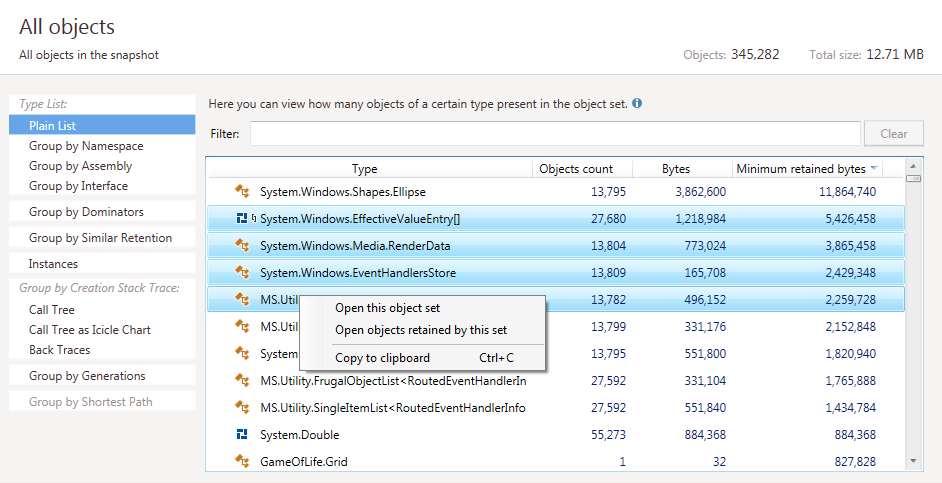Screen dimensions: 942x483
Task: Click the blue info icon after description text
Action: point(637,103)
